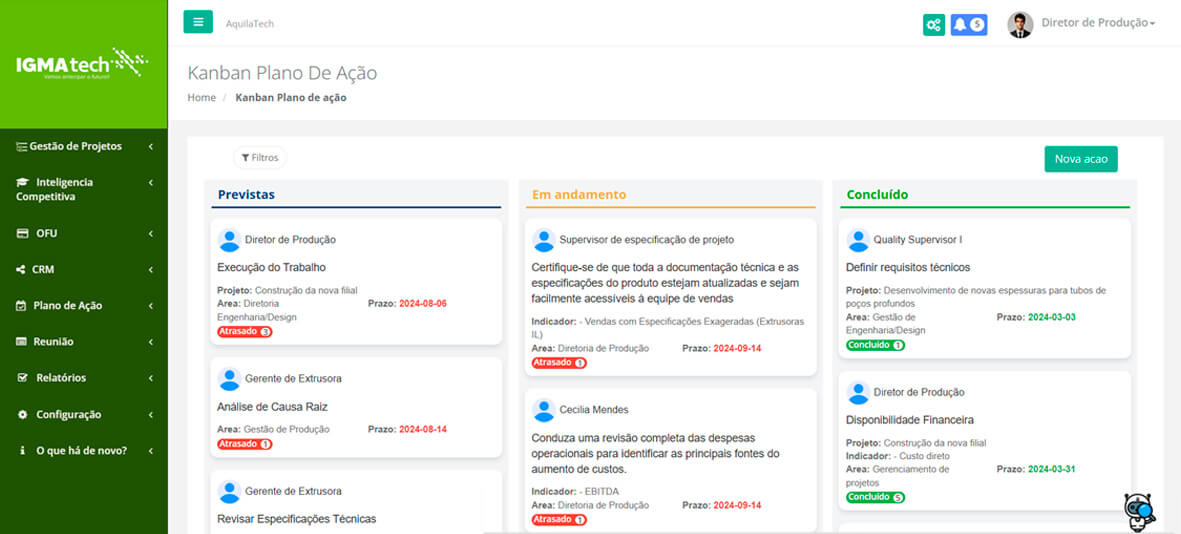Click the info icon beside O que há de novo

coord(21,450)
